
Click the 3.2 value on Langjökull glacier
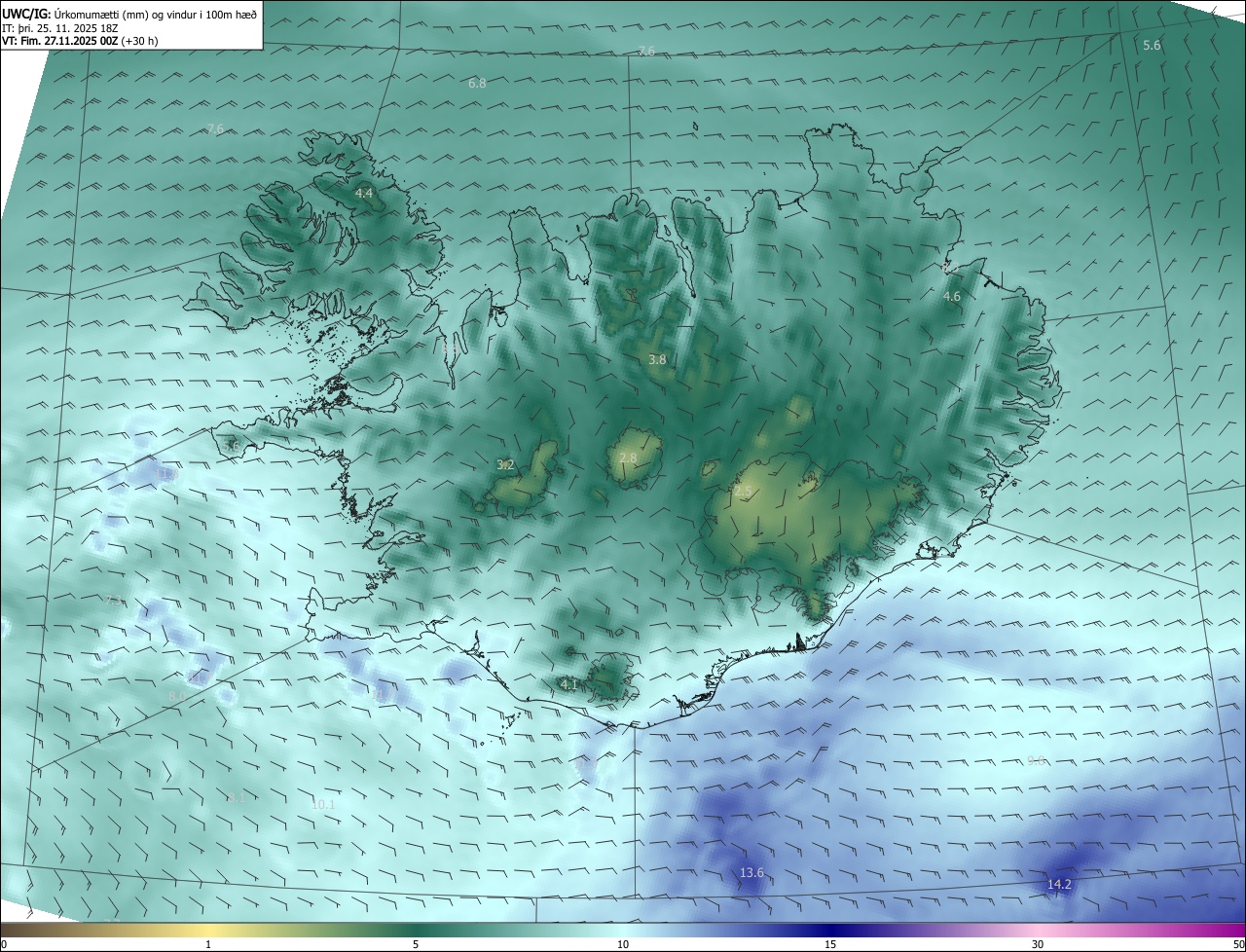pyautogui.click(x=505, y=465)
